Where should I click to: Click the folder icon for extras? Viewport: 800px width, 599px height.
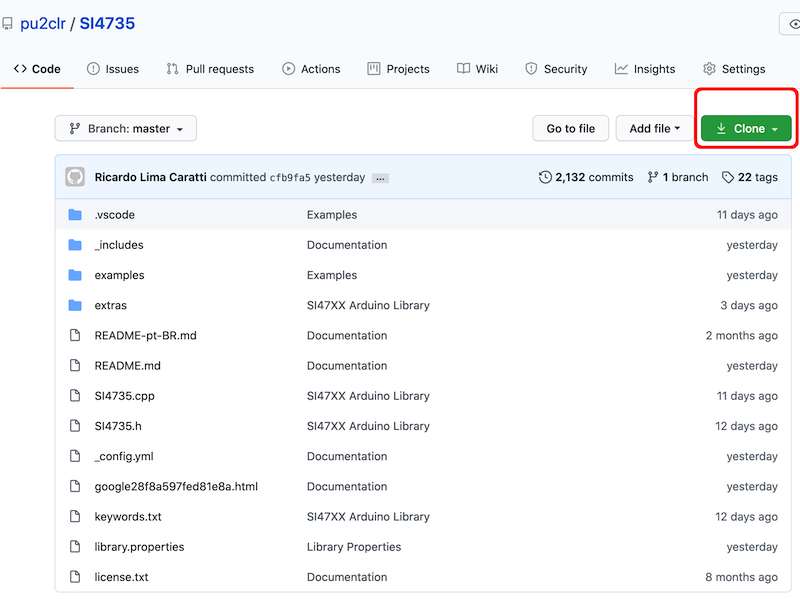pyautogui.click(x=75, y=305)
